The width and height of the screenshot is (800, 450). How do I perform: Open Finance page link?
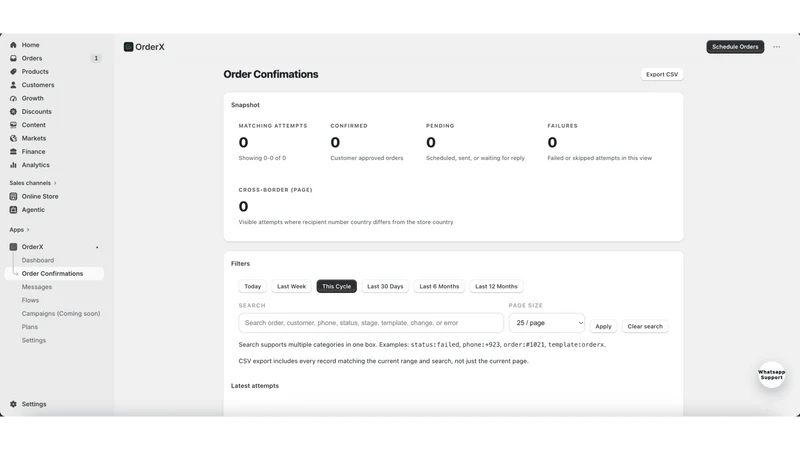click(x=34, y=152)
